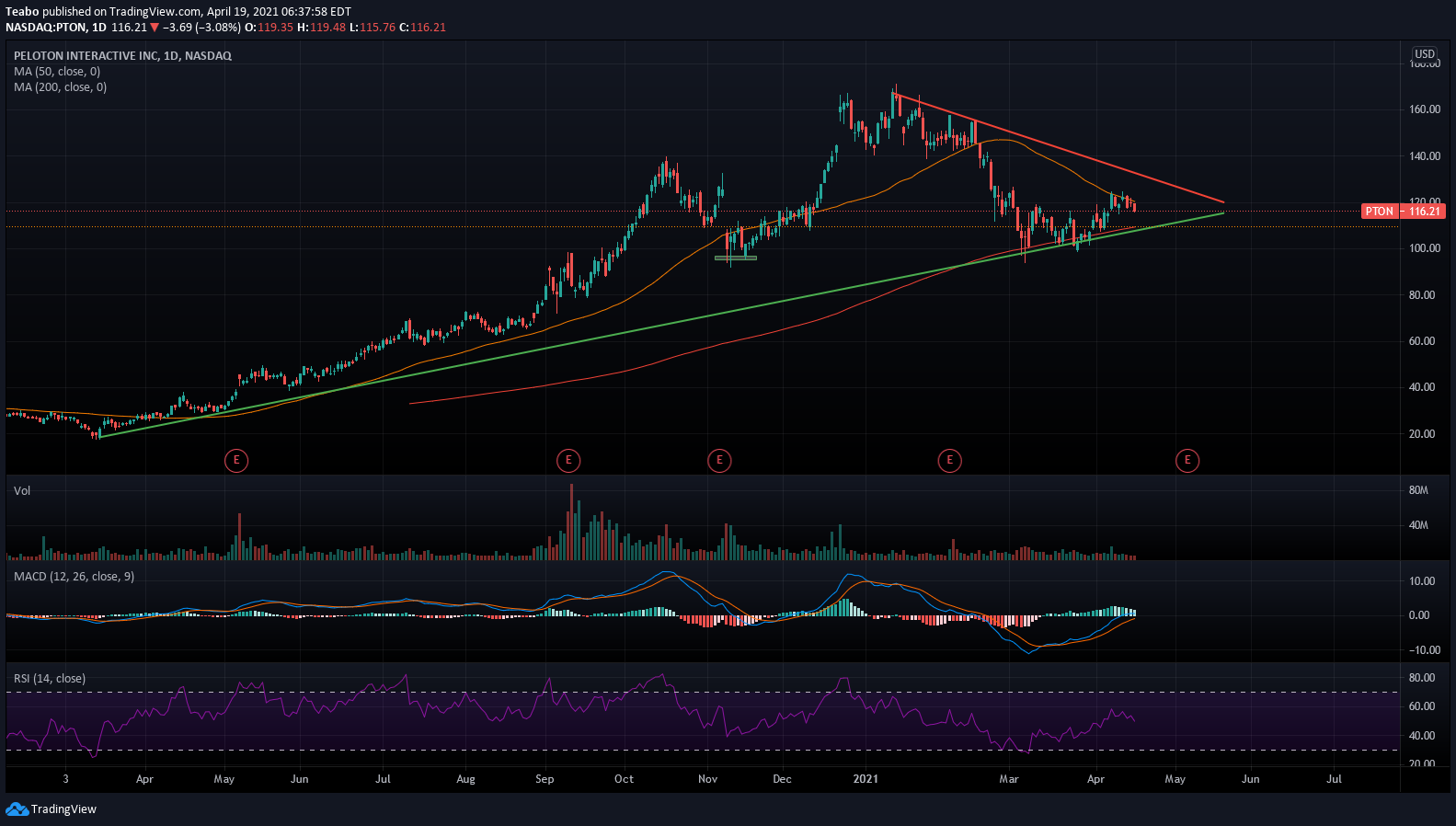Click the Aug label on the time axis

466,779
